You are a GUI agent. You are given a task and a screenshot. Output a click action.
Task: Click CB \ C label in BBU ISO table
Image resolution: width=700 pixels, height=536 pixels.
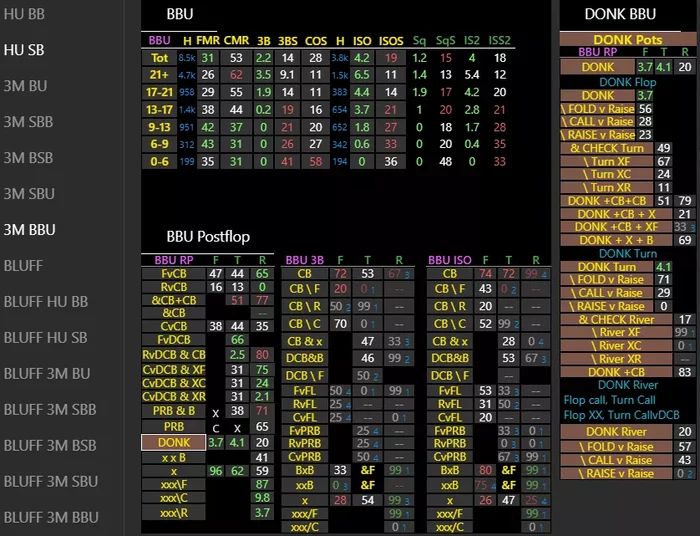(450, 324)
